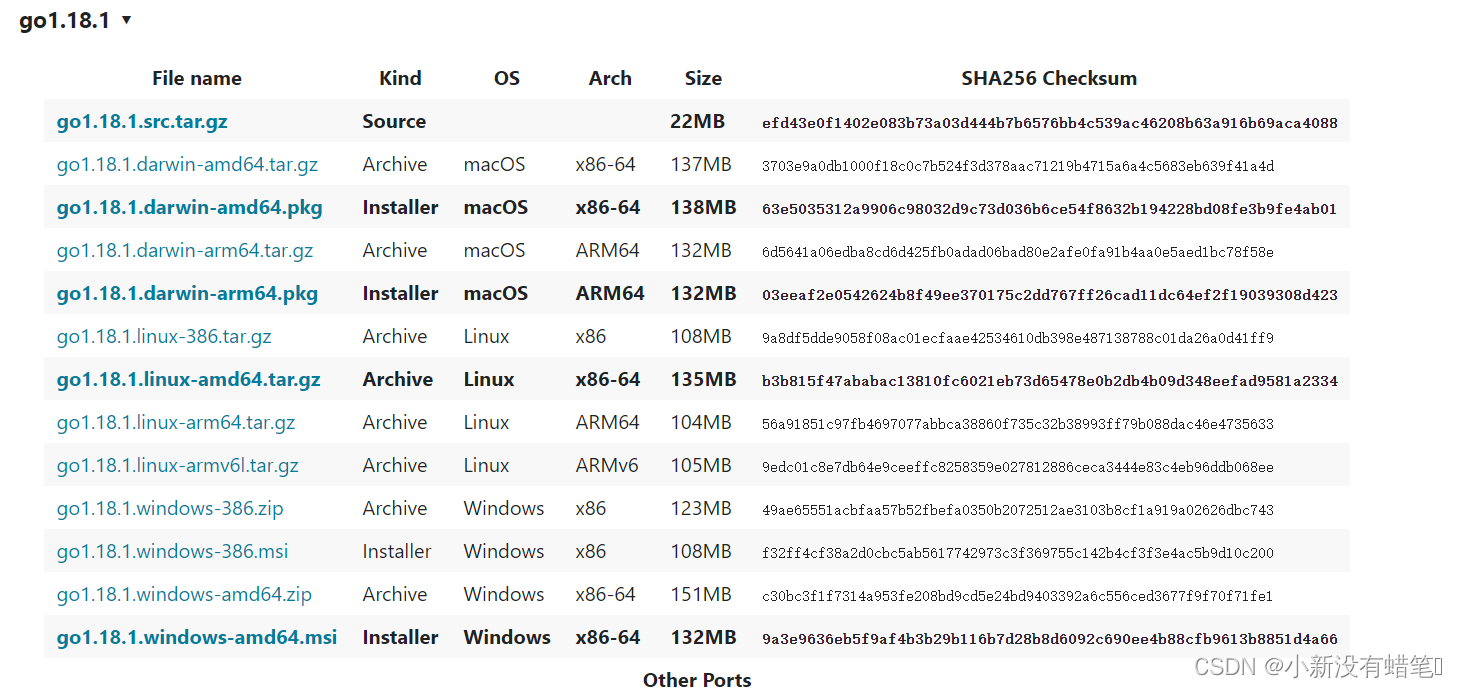The height and width of the screenshot is (688, 1457).
Task: Click the SHA256 checksum of windows-amd64.msi
Action: tap(1049, 639)
